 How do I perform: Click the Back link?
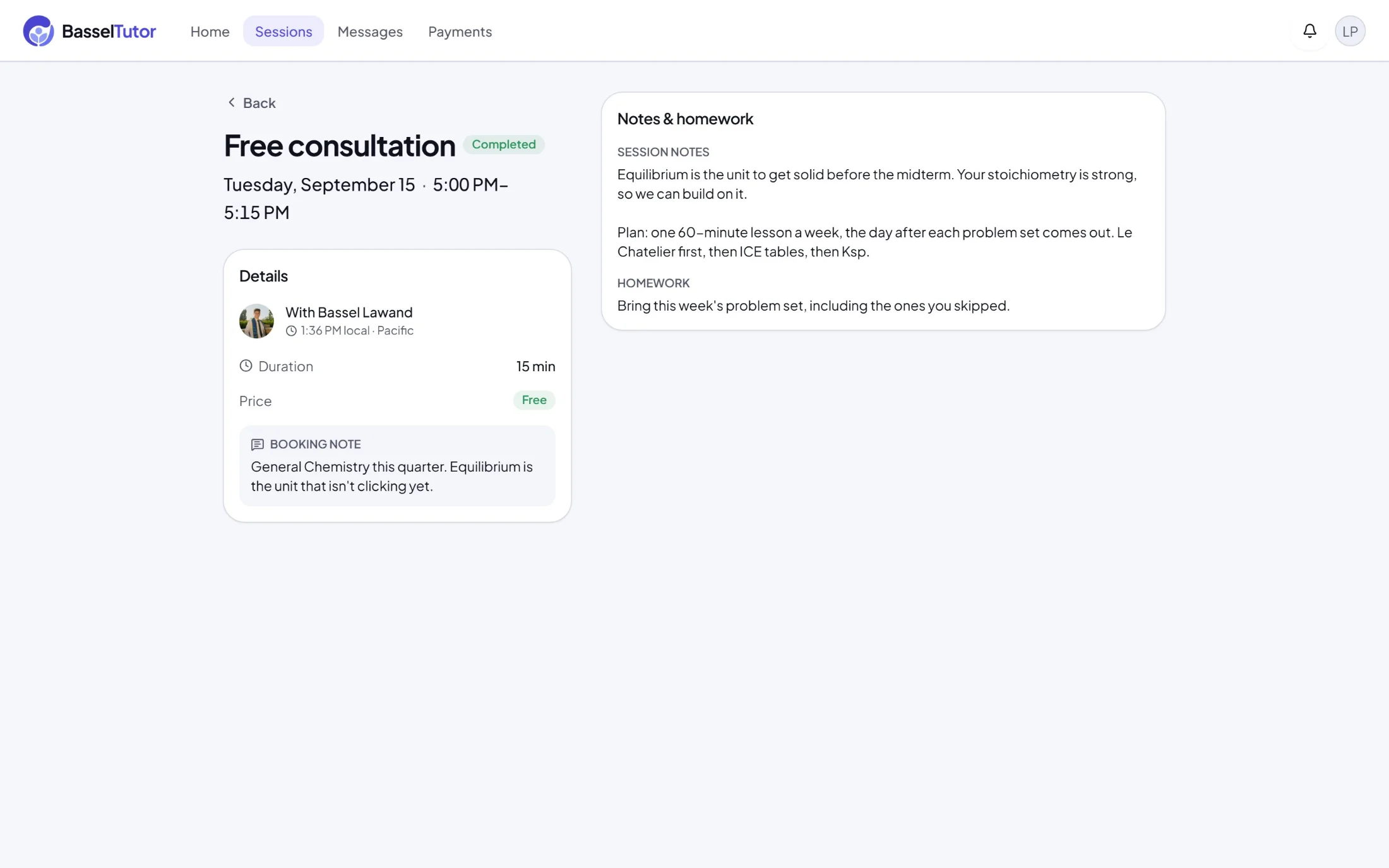[251, 102]
